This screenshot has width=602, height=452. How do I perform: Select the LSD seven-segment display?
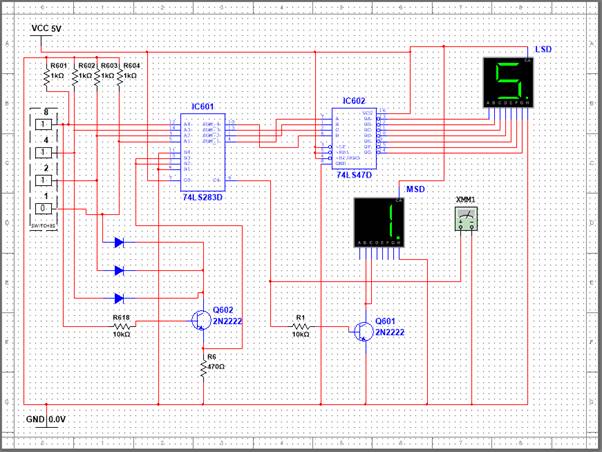click(x=508, y=83)
